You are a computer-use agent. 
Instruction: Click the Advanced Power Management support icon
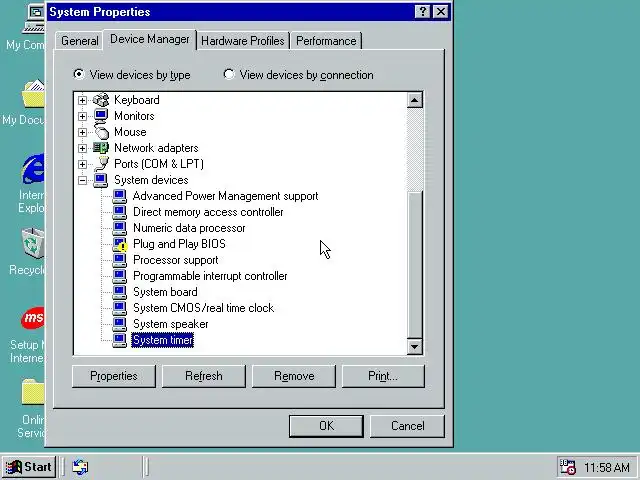(120, 196)
